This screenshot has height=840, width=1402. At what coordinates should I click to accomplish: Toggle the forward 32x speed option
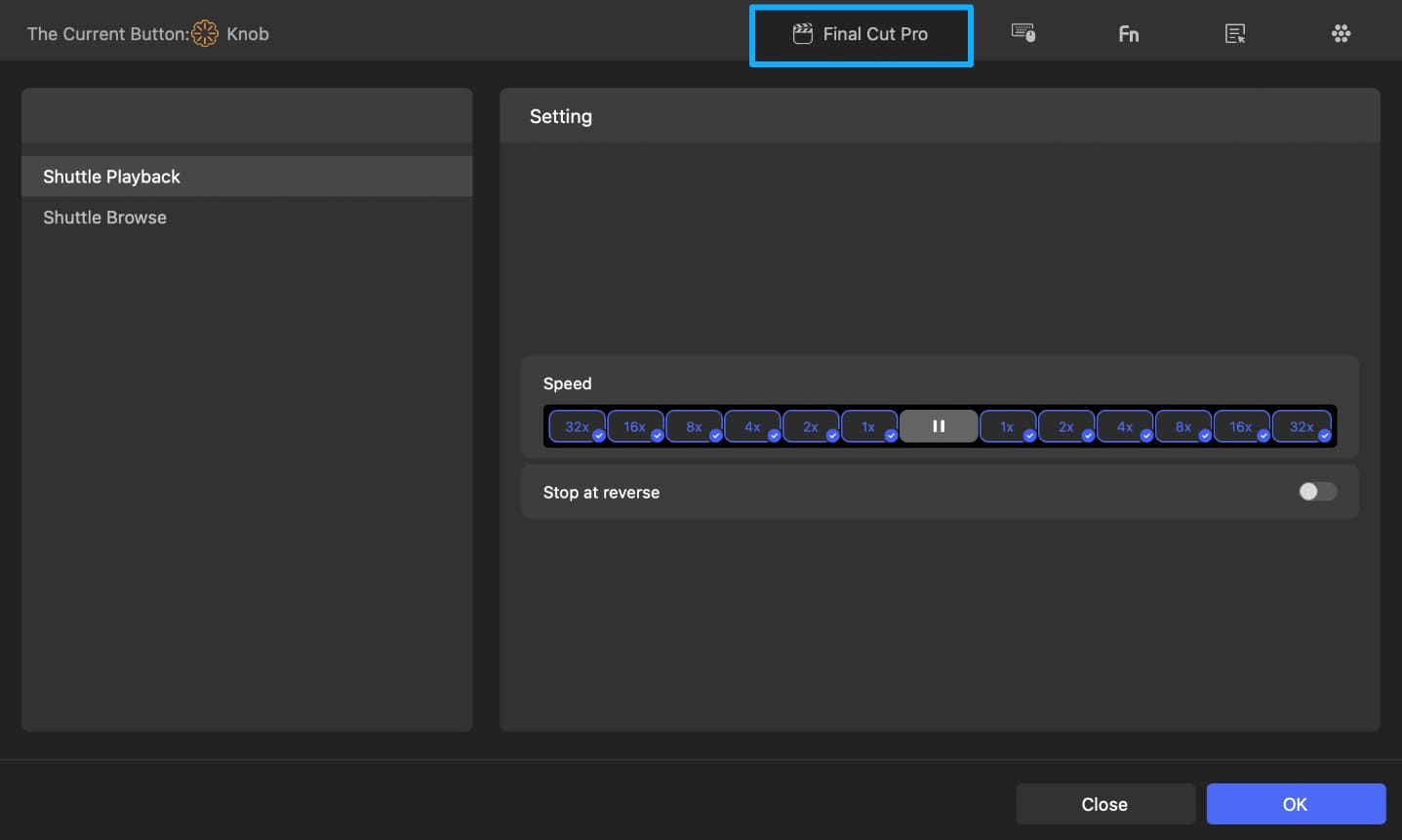(x=1302, y=426)
